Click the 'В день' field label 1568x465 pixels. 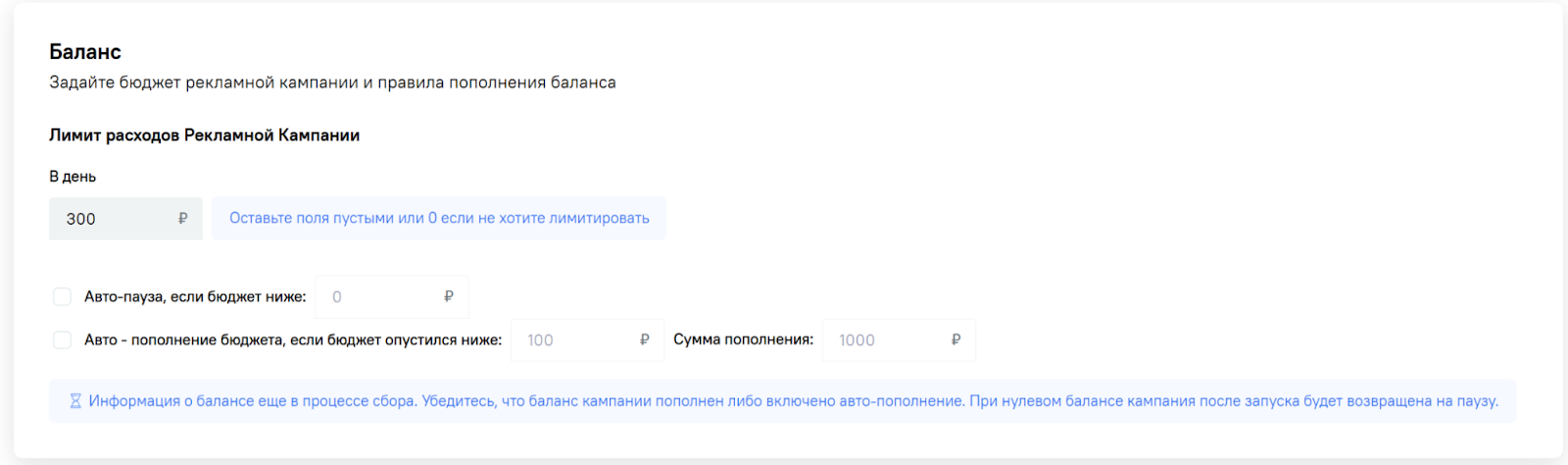[x=73, y=177]
